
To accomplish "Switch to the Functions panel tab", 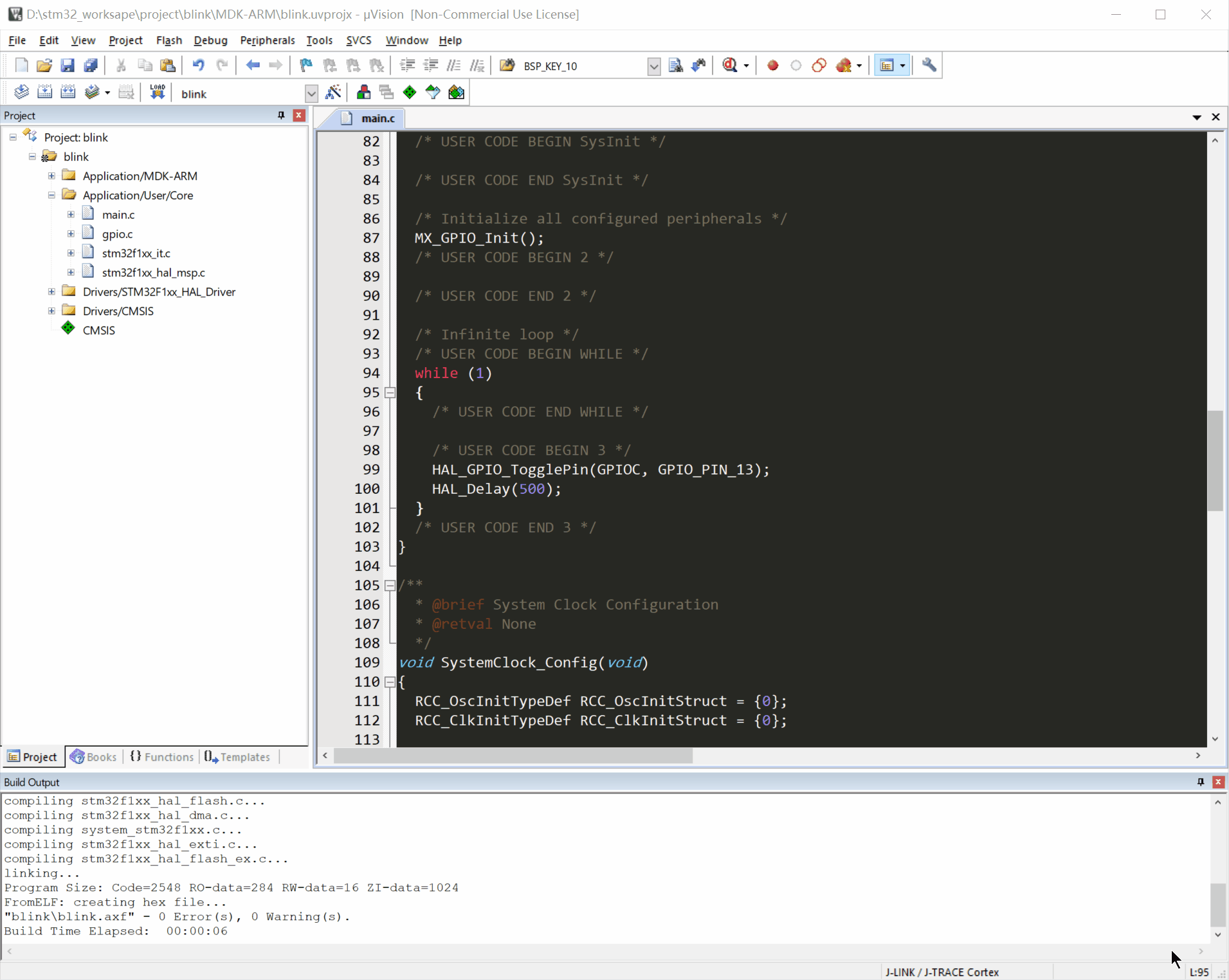I will click(162, 757).
